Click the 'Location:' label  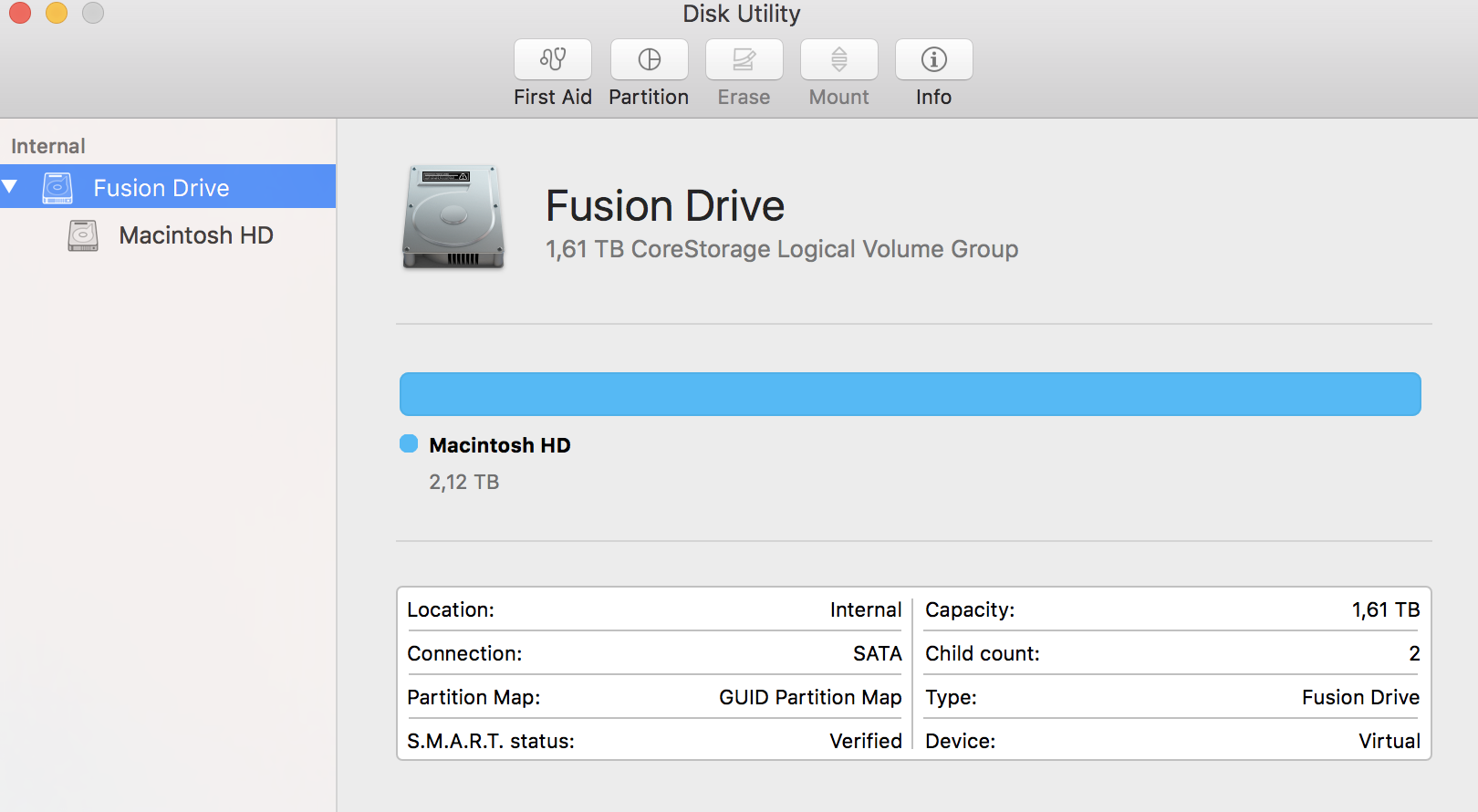(451, 609)
